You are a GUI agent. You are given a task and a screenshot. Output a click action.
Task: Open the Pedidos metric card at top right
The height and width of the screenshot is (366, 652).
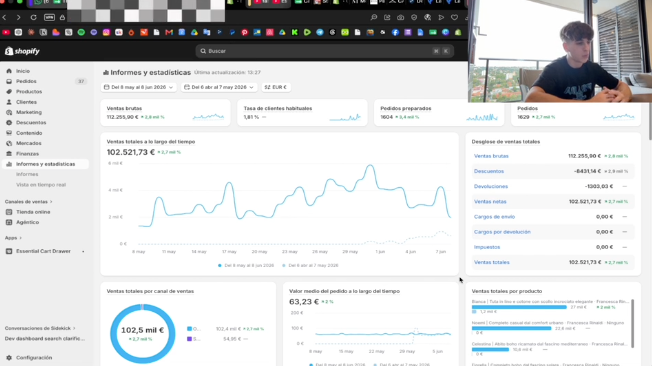(x=575, y=114)
